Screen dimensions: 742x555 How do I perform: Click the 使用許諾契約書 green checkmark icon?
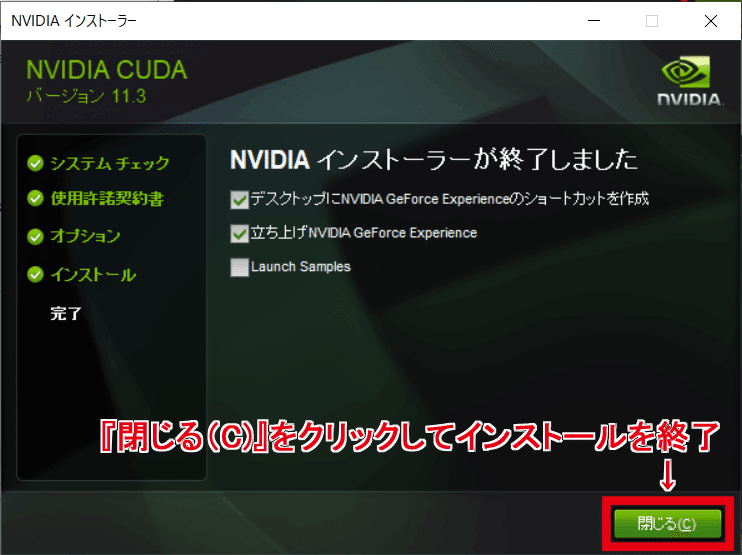[x=35, y=198]
